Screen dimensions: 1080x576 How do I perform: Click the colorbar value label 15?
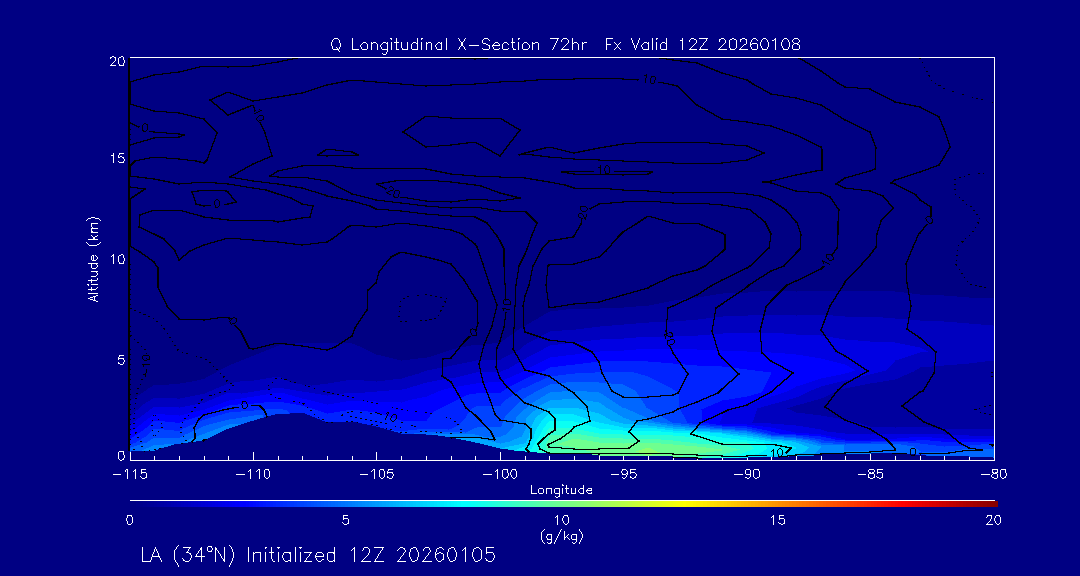point(777,520)
